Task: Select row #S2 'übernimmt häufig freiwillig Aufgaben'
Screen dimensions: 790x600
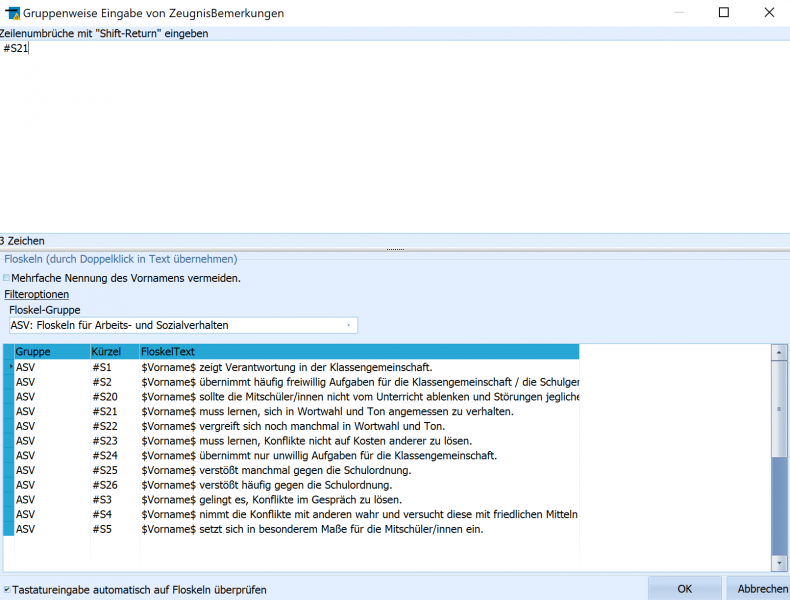Action: 291,382
